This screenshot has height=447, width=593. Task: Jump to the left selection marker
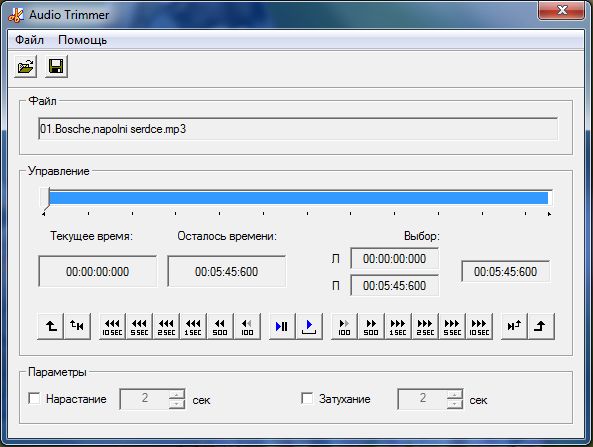pyautogui.click(x=77, y=326)
